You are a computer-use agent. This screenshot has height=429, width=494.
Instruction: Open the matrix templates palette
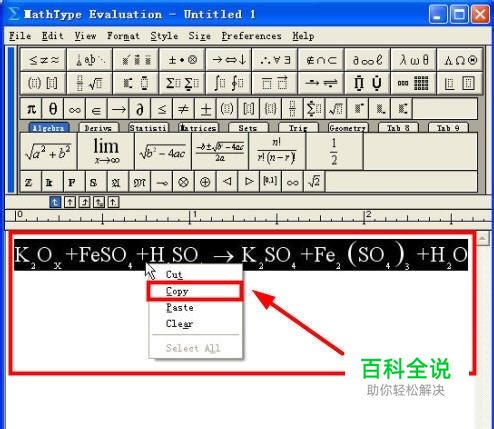pyautogui.click(x=413, y=83)
